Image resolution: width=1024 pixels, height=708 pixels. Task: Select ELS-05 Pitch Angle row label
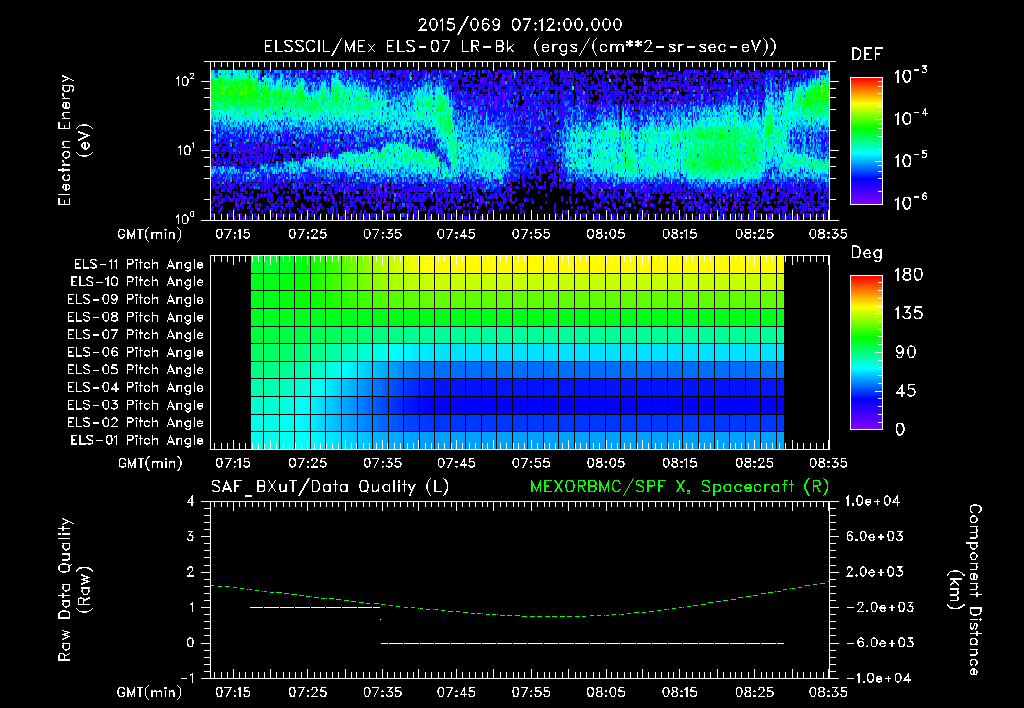[x=136, y=370]
